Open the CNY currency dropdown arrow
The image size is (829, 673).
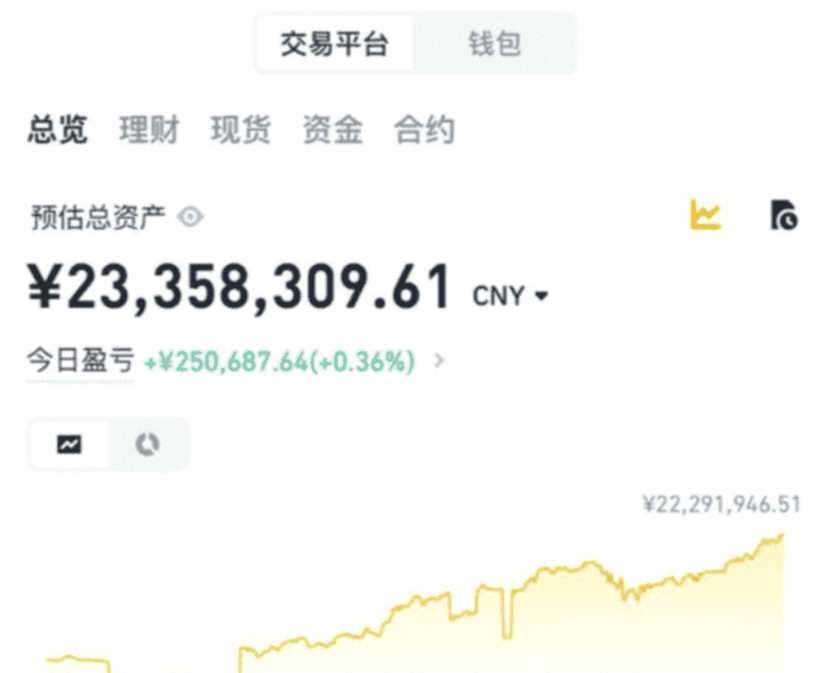pyautogui.click(x=541, y=296)
